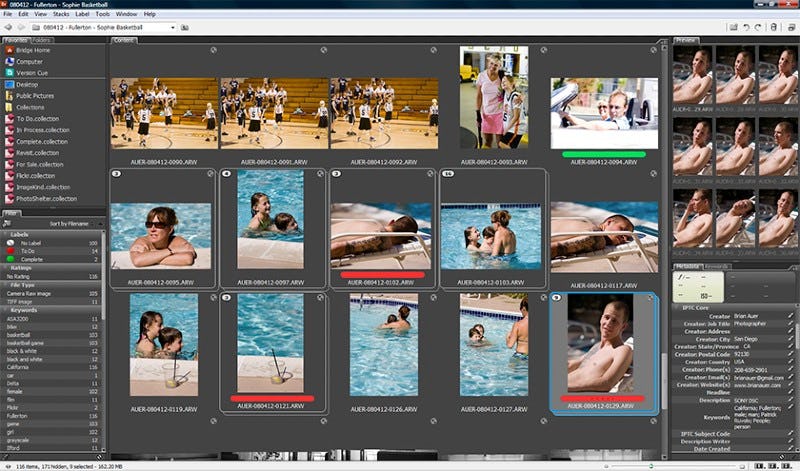Click file name AUER-080412-0090.ARW
Image resolution: width=800 pixels, height=471 pixels.
pyautogui.click(x=164, y=162)
